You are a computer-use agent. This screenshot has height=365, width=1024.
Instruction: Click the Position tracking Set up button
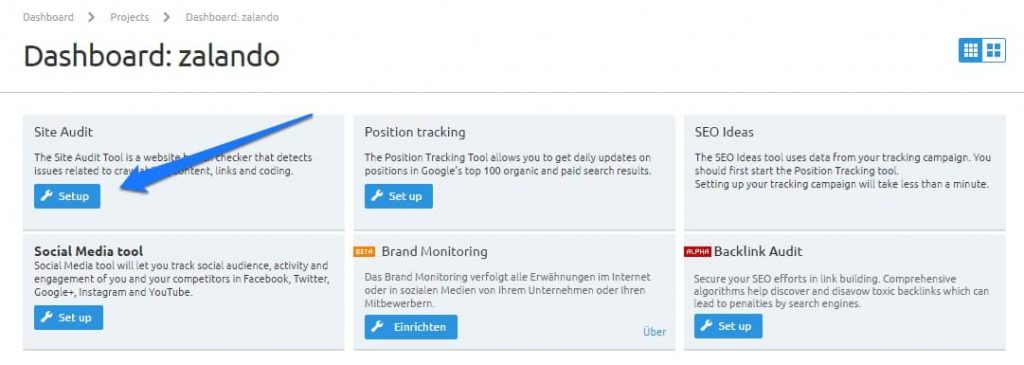point(398,197)
